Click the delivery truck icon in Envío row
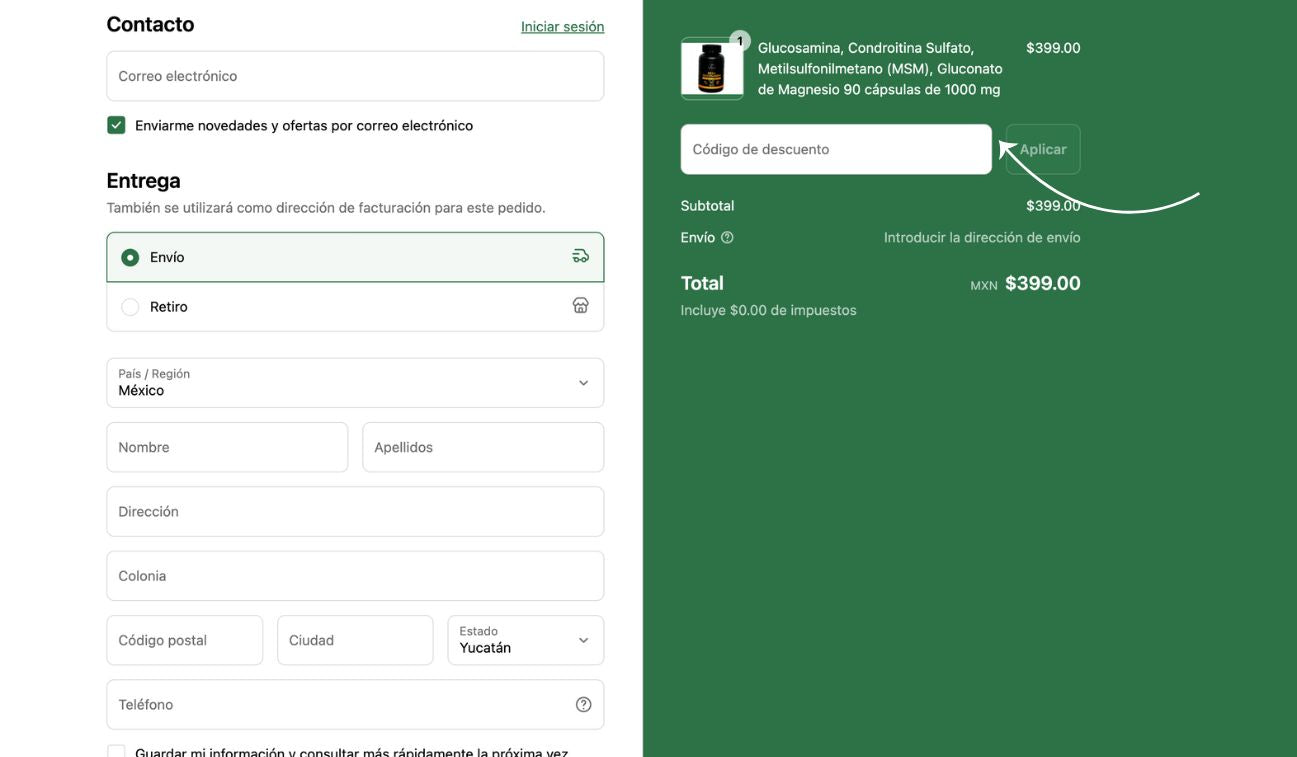 [580, 257]
